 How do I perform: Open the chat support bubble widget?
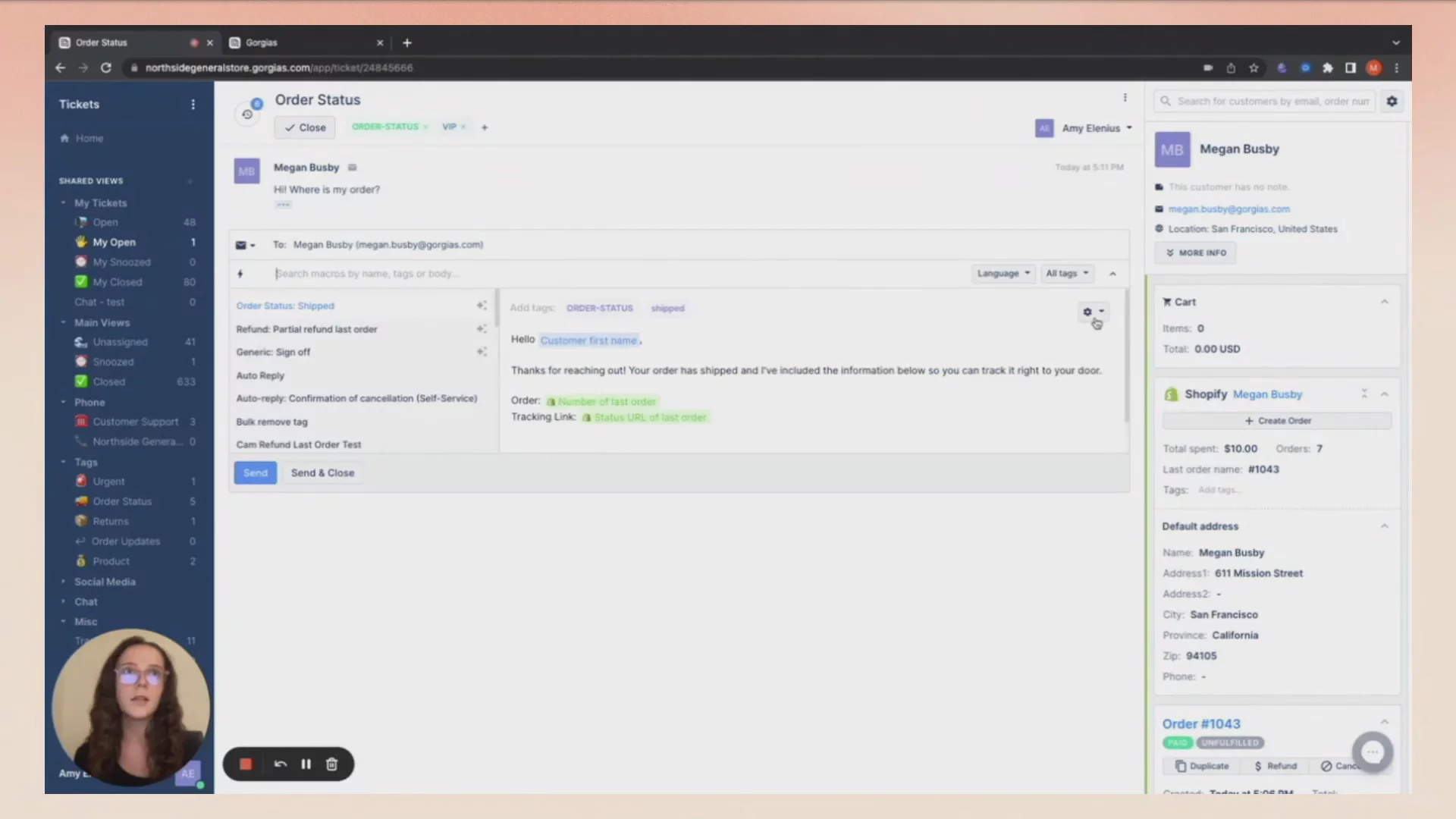point(1373,752)
